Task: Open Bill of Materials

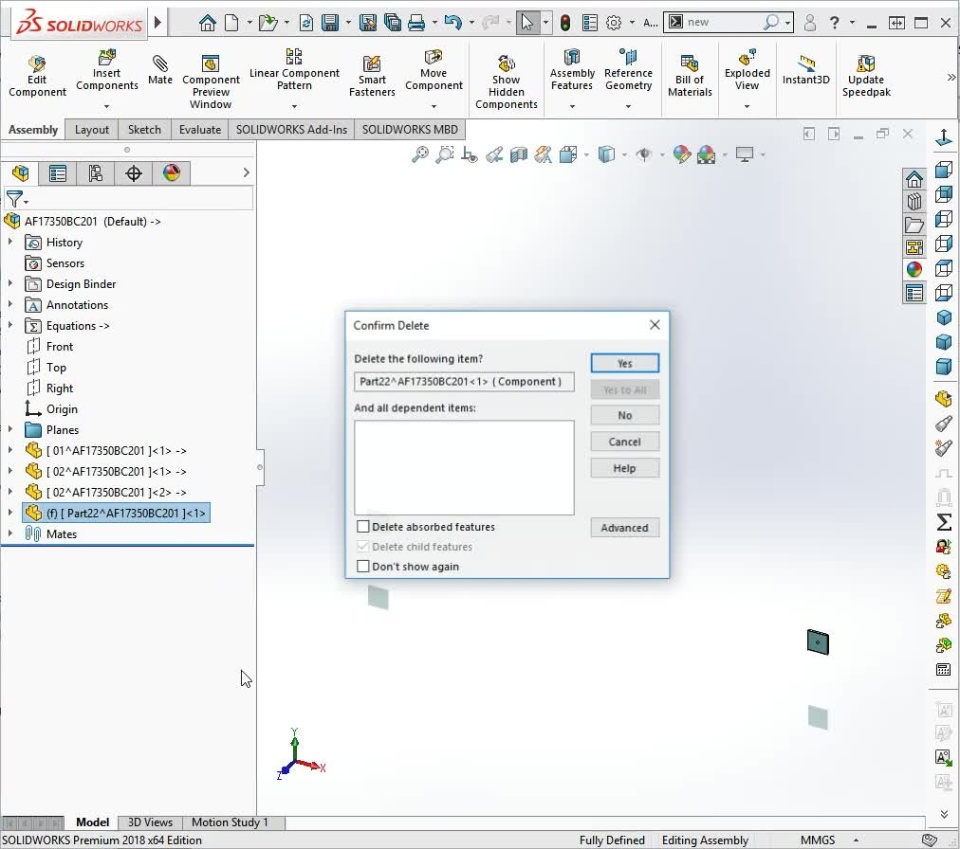Action: coord(689,76)
